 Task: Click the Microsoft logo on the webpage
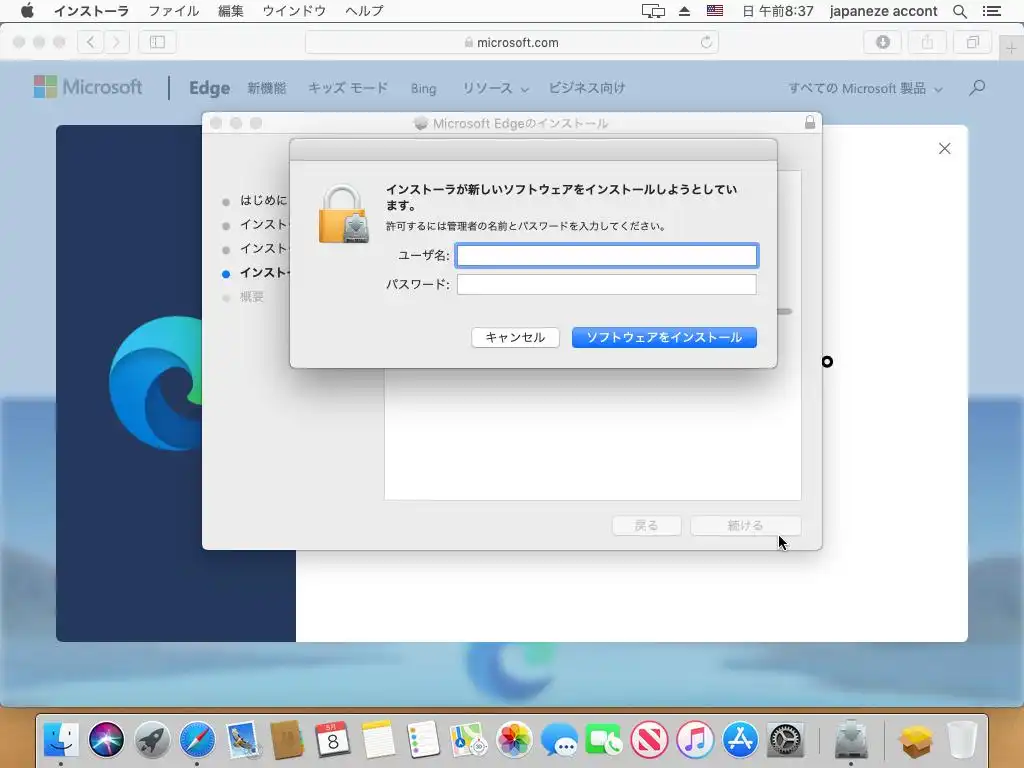(88, 87)
